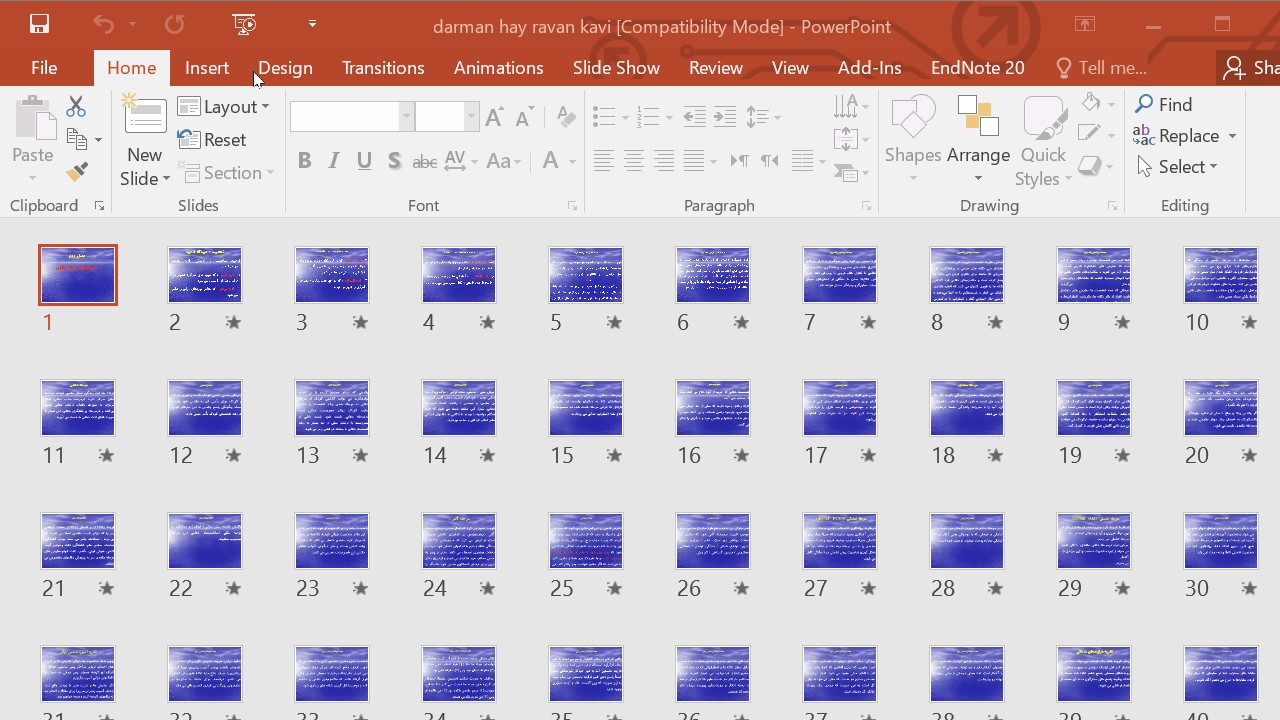Click the Copy icon in Clipboard group
The width and height of the screenshot is (1280, 720).
click(x=77, y=139)
